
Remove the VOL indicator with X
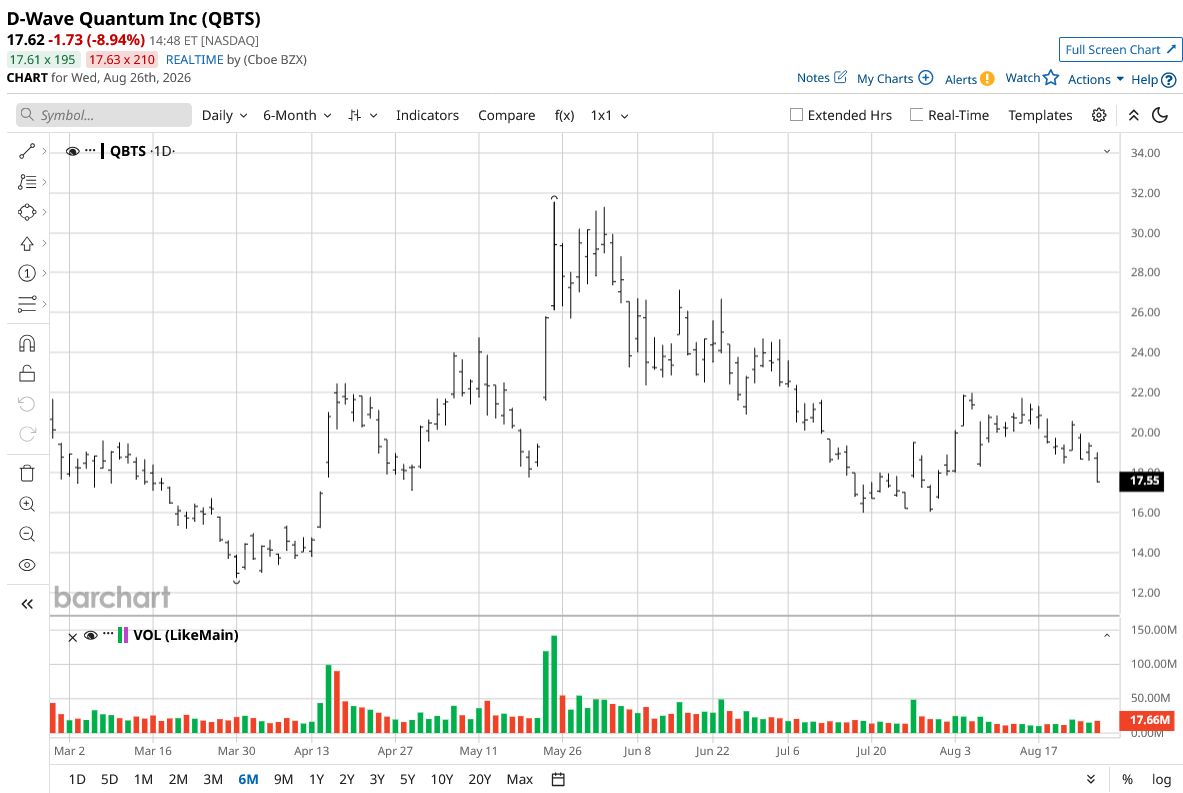[72, 638]
